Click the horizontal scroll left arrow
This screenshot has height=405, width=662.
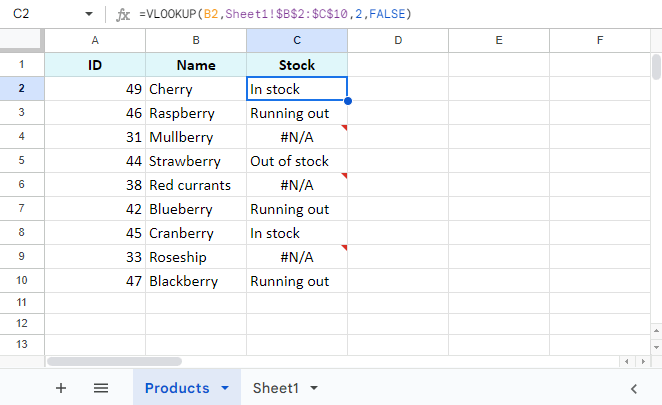click(627, 361)
